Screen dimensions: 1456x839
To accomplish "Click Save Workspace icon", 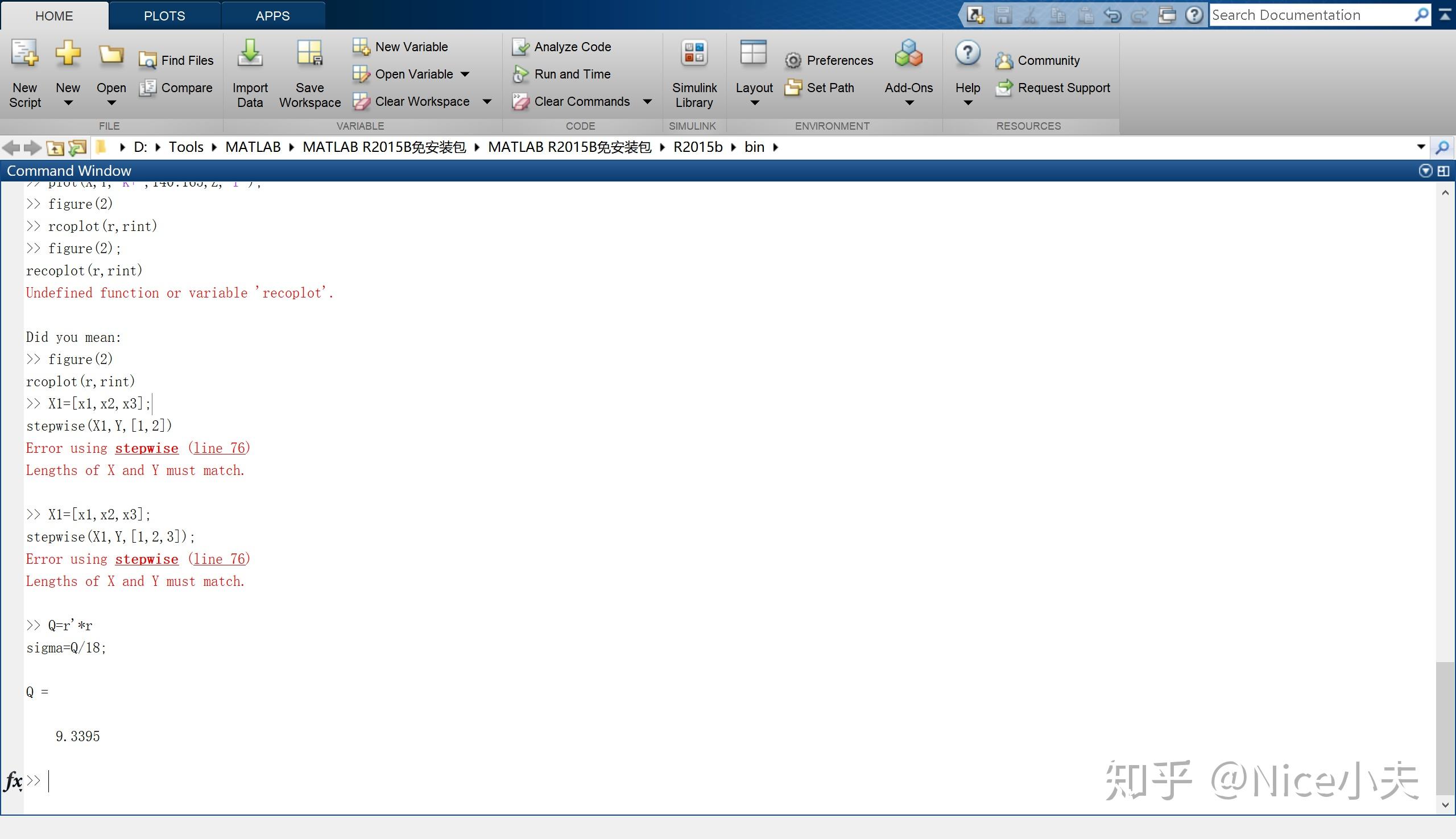I will [x=309, y=53].
